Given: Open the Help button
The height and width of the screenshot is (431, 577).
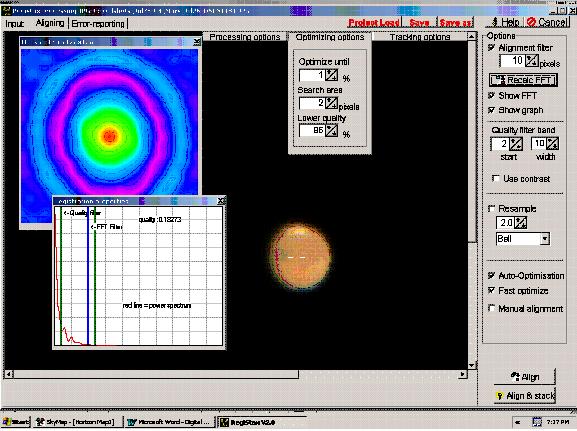Looking at the screenshot, I should pos(505,22).
